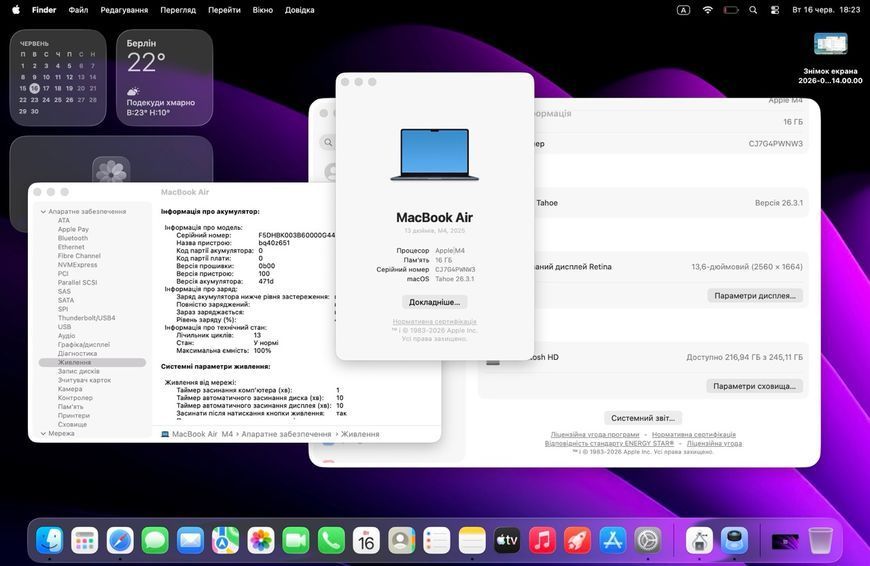Open the Mail app in Dock
Screen dimensions: 870x566
190,540
